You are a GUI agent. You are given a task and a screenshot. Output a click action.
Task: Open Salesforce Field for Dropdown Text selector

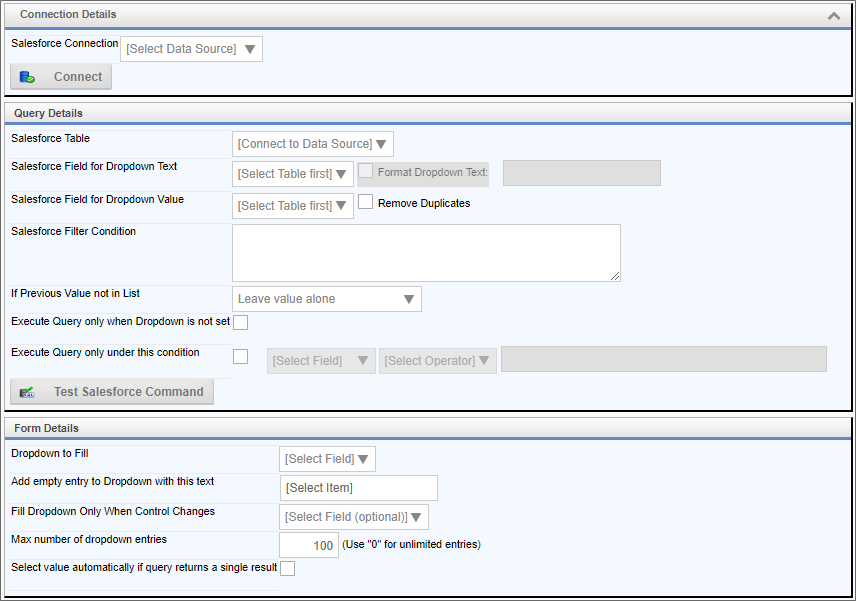(x=293, y=174)
